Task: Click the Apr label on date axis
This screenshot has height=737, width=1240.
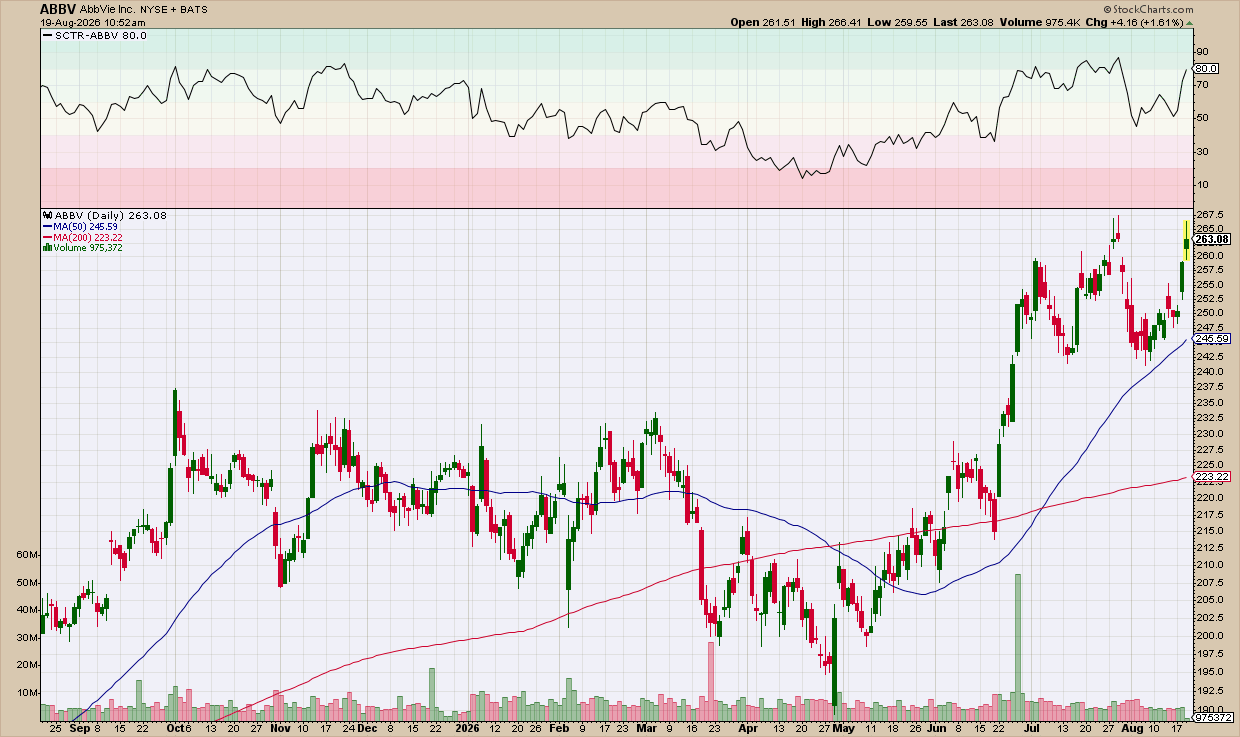Action: (747, 728)
